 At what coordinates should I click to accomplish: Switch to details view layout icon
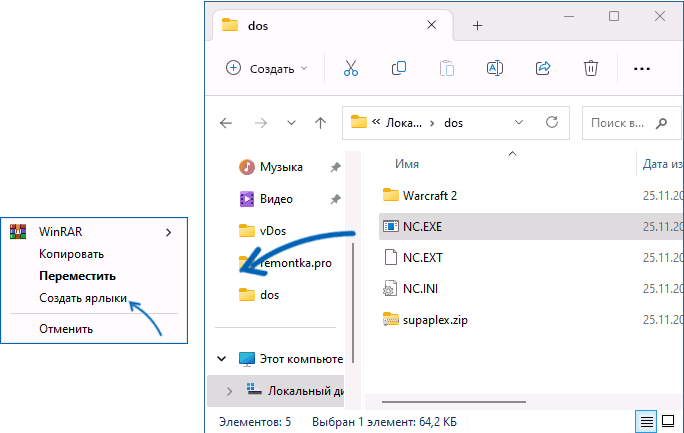click(647, 422)
